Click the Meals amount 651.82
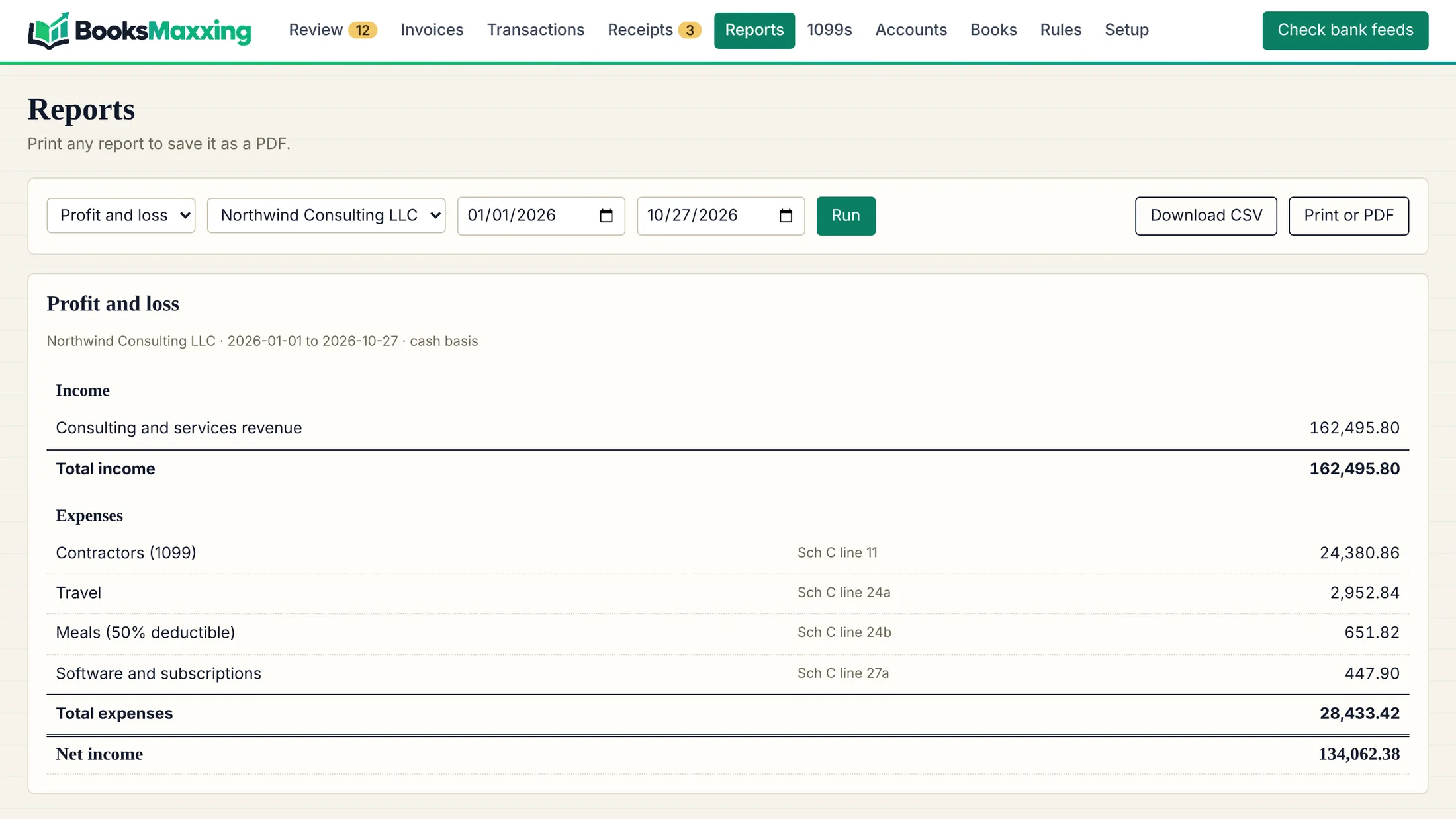The height and width of the screenshot is (819, 1456). tap(1372, 633)
